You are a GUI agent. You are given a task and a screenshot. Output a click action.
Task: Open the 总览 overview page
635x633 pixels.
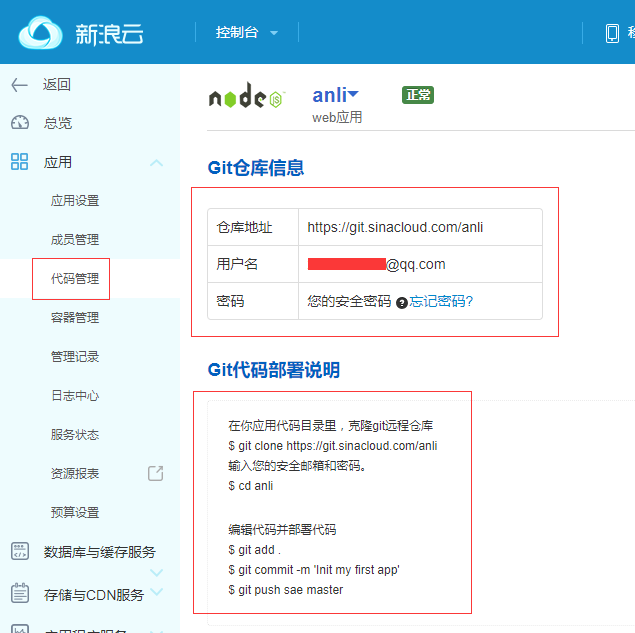click(58, 123)
